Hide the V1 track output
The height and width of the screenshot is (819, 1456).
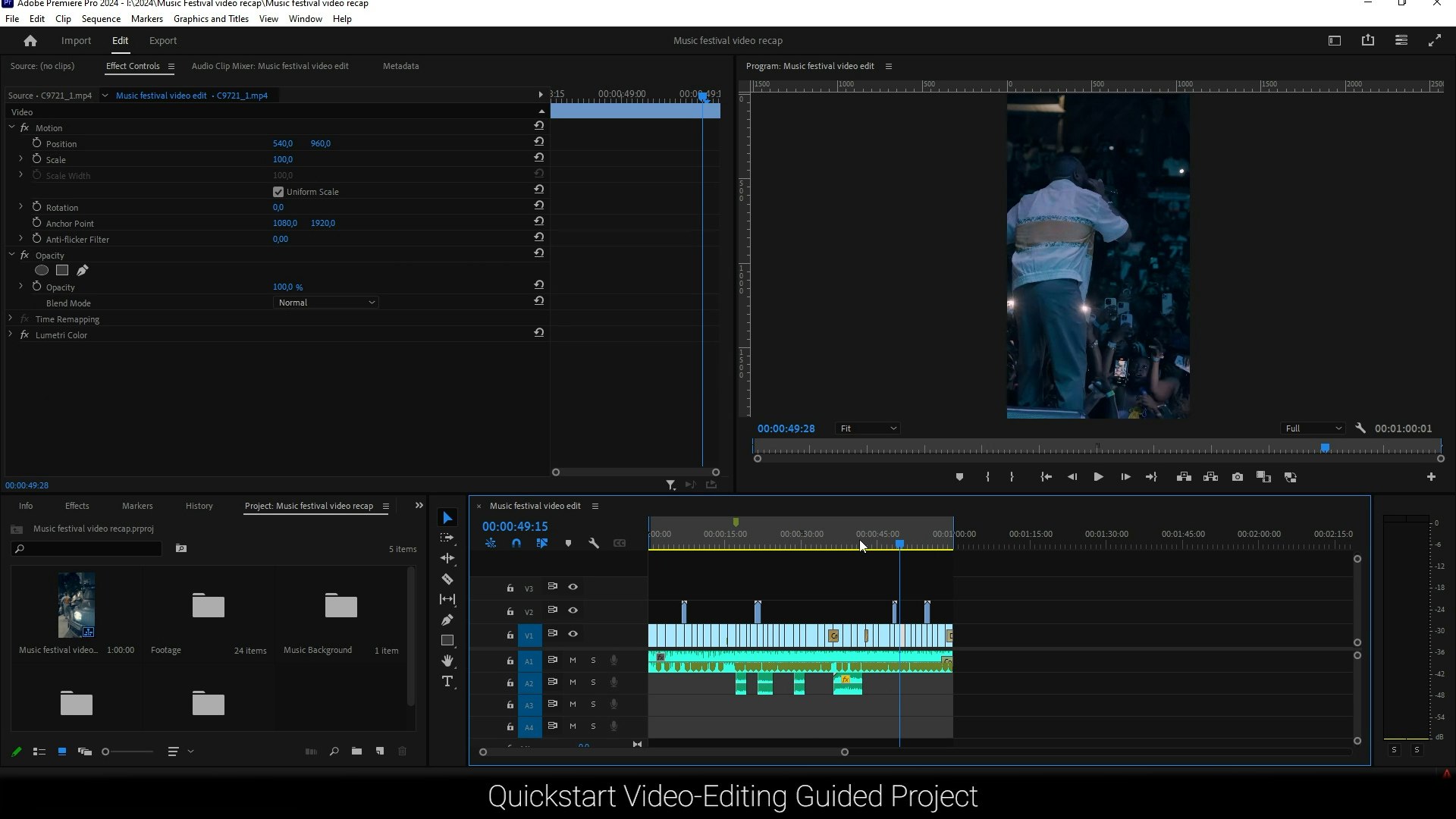[x=573, y=634]
